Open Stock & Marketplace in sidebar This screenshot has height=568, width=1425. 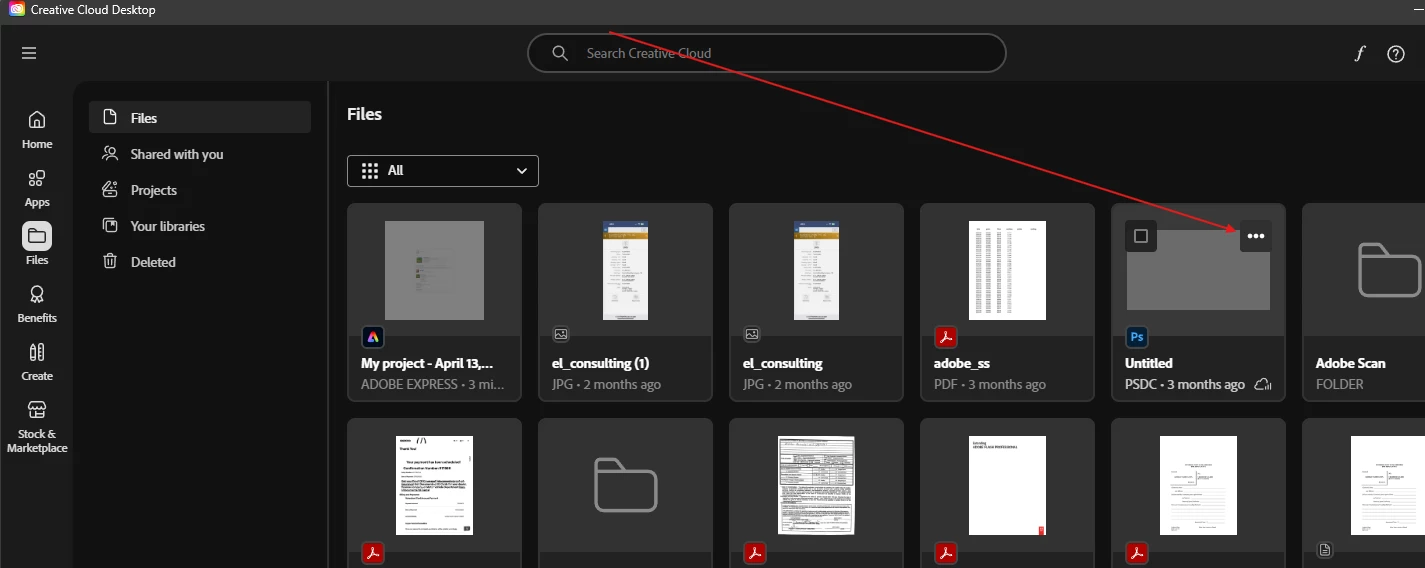click(x=37, y=427)
